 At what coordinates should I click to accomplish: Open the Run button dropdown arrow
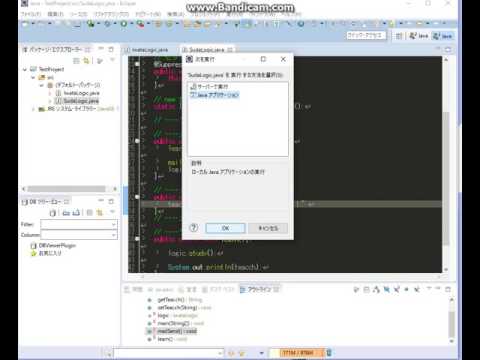[132, 24]
